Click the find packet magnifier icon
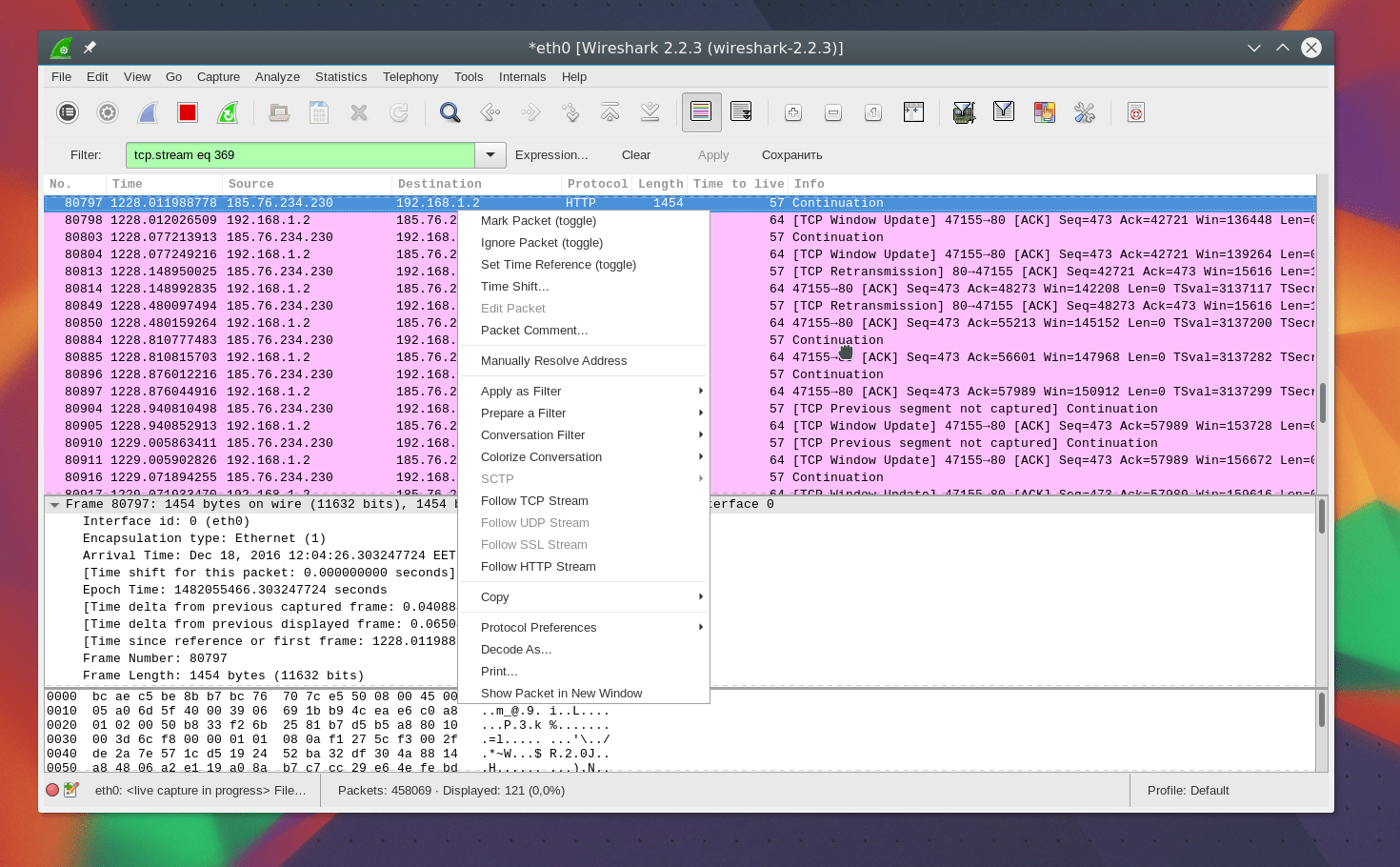 pyautogui.click(x=450, y=113)
